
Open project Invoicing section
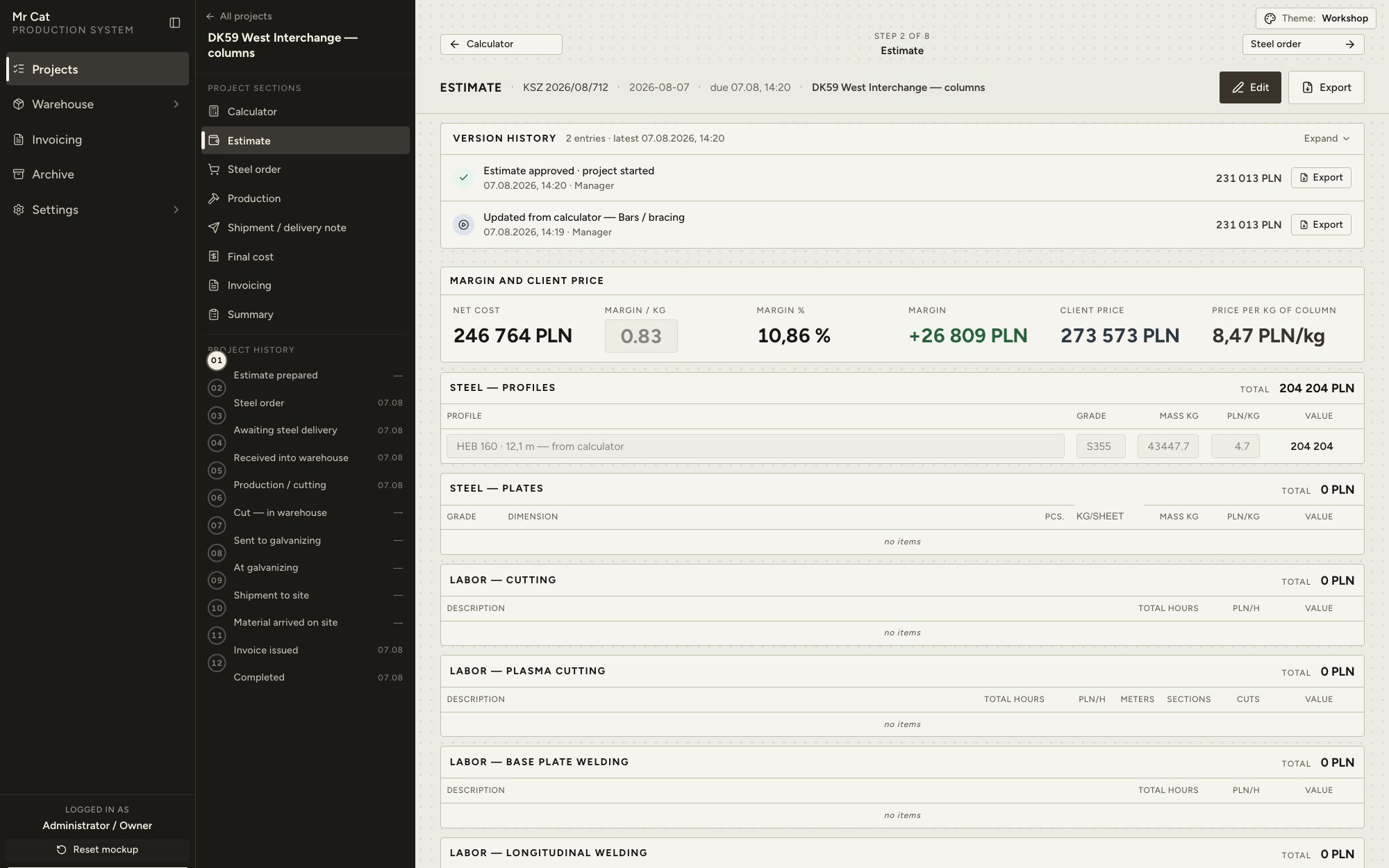click(x=306, y=285)
